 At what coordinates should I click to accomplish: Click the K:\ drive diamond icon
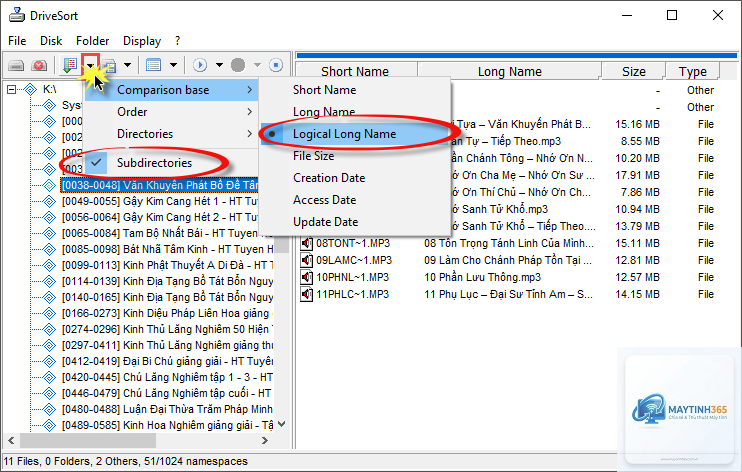click(x=30, y=89)
